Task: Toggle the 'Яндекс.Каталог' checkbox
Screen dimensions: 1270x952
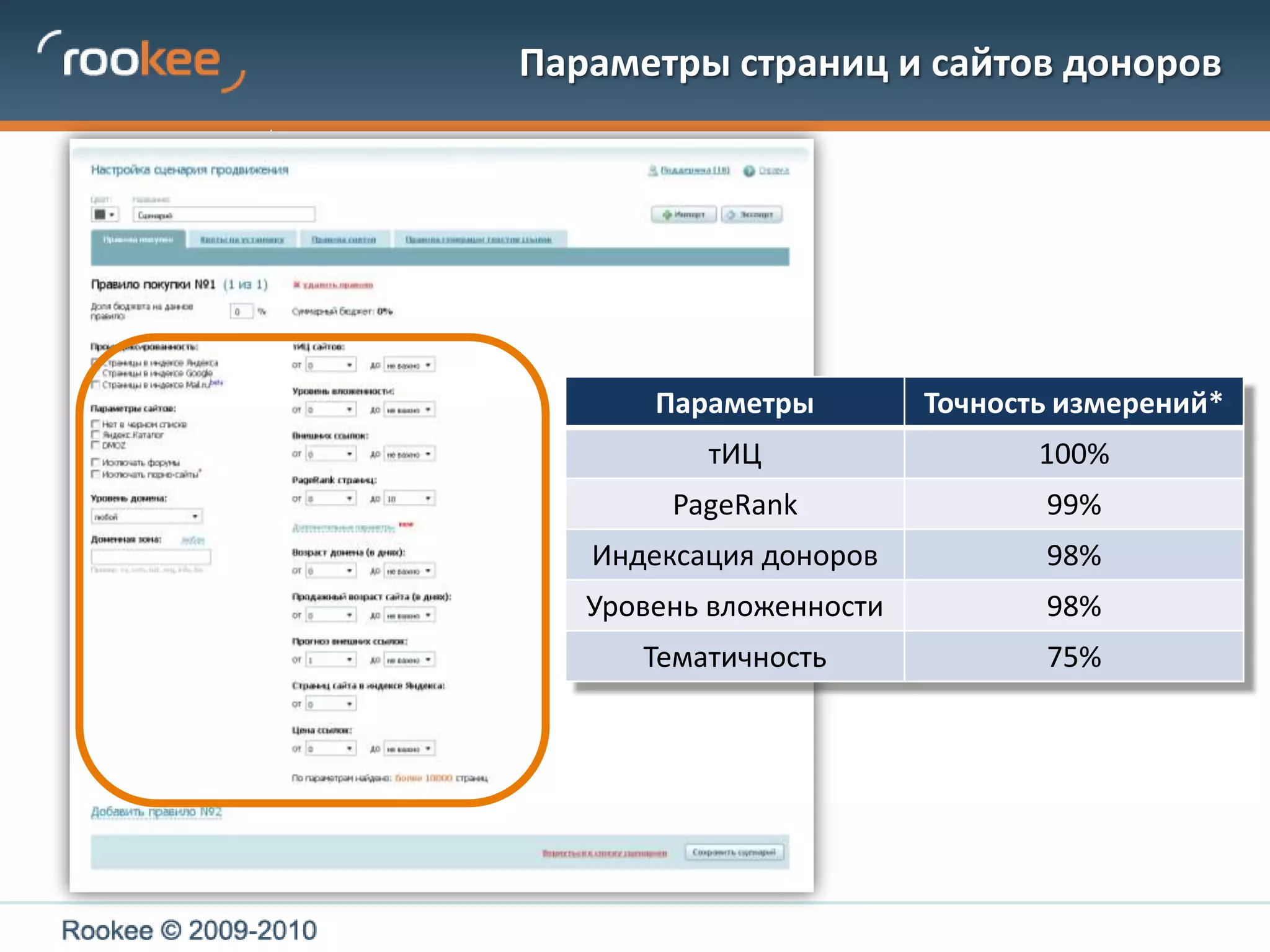Action: tap(95, 434)
